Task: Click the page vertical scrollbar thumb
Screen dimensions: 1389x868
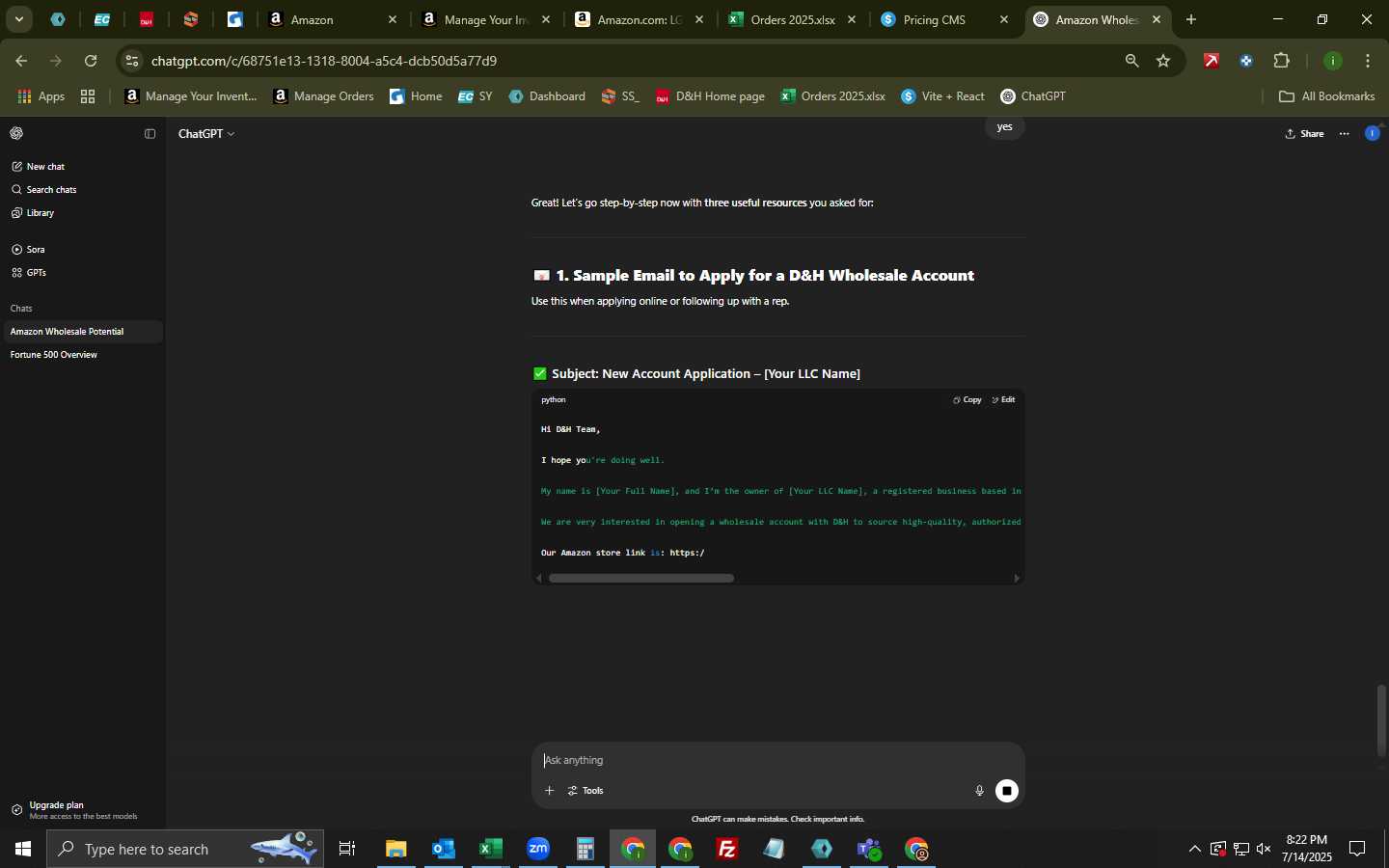Action: pyautogui.click(x=1381, y=720)
